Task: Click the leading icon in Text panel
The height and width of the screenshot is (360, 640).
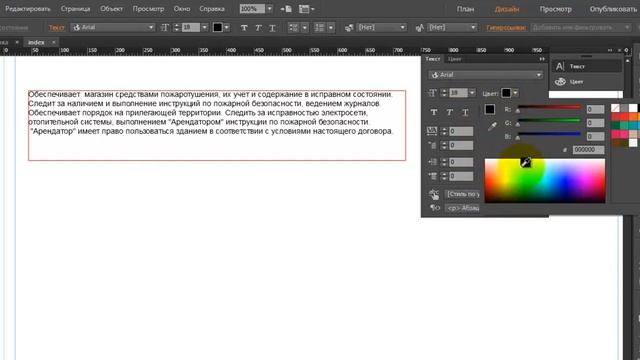Action: pos(432,145)
